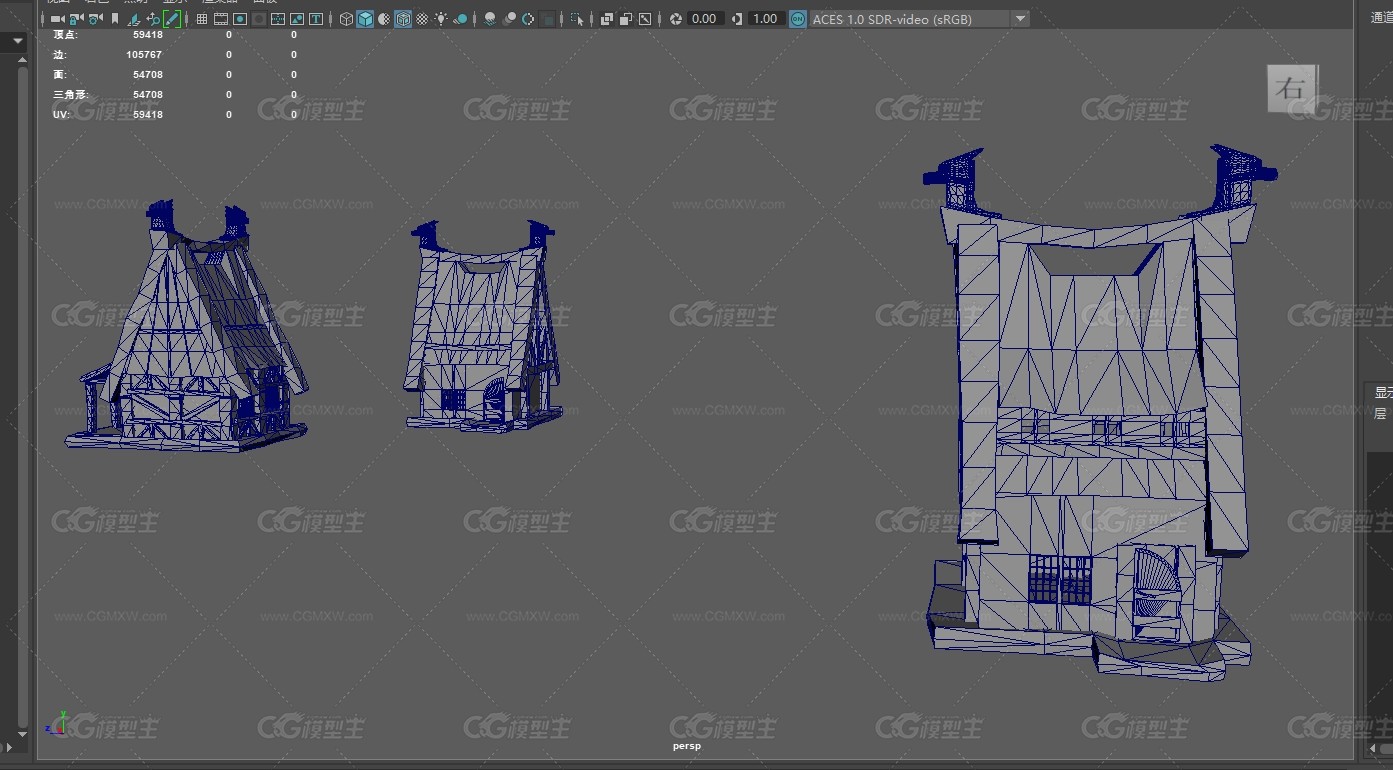The image size is (1393, 770).
Task: Toggle the Shadows icon
Action: coord(460,19)
